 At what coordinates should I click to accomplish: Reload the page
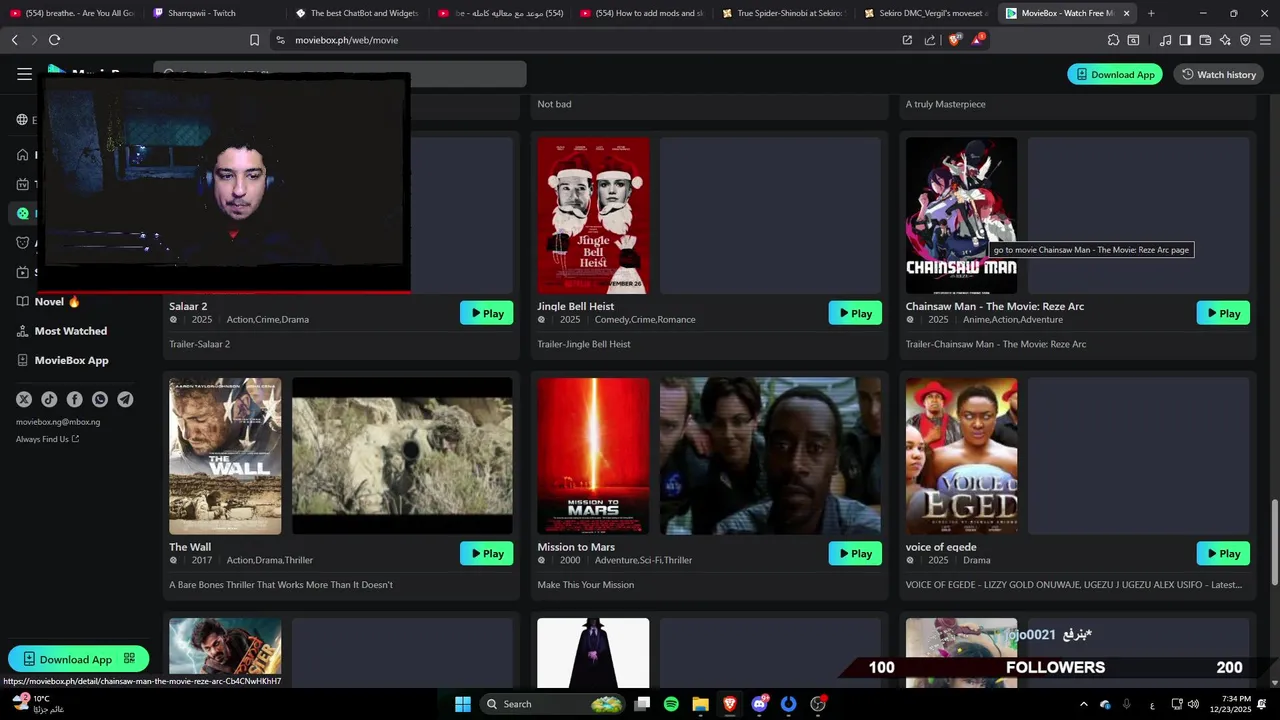(x=54, y=40)
